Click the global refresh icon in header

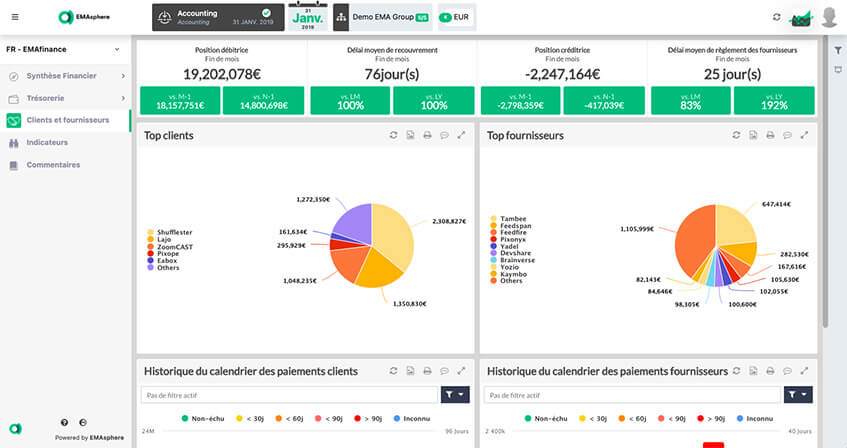(777, 17)
